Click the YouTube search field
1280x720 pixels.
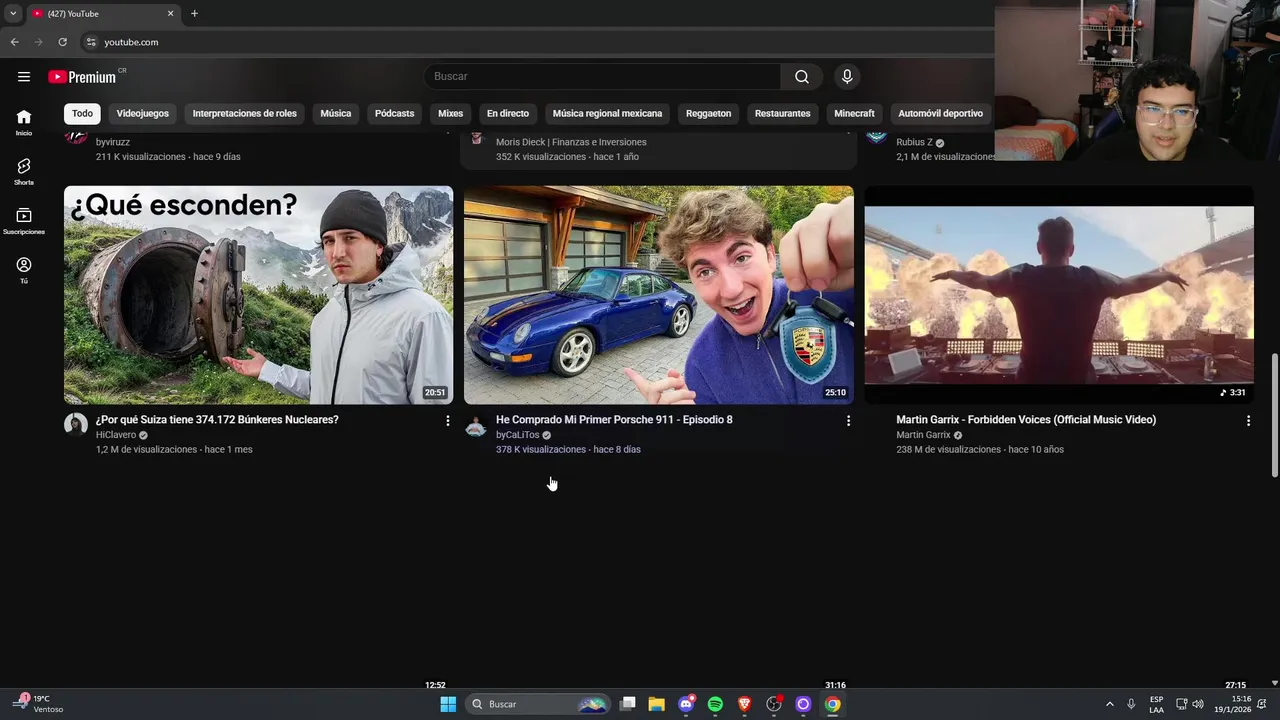pos(602,77)
